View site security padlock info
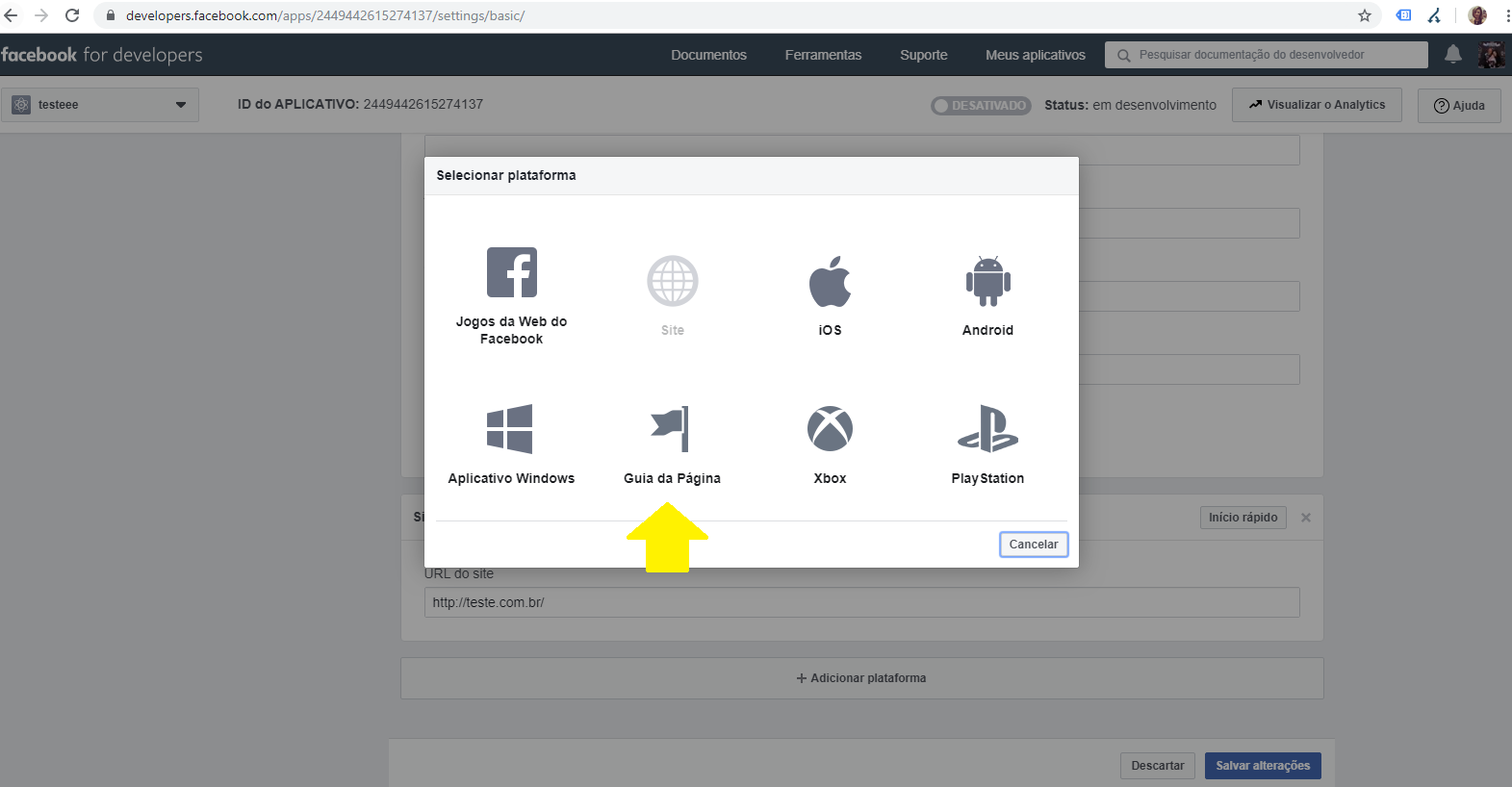 tap(111, 15)
